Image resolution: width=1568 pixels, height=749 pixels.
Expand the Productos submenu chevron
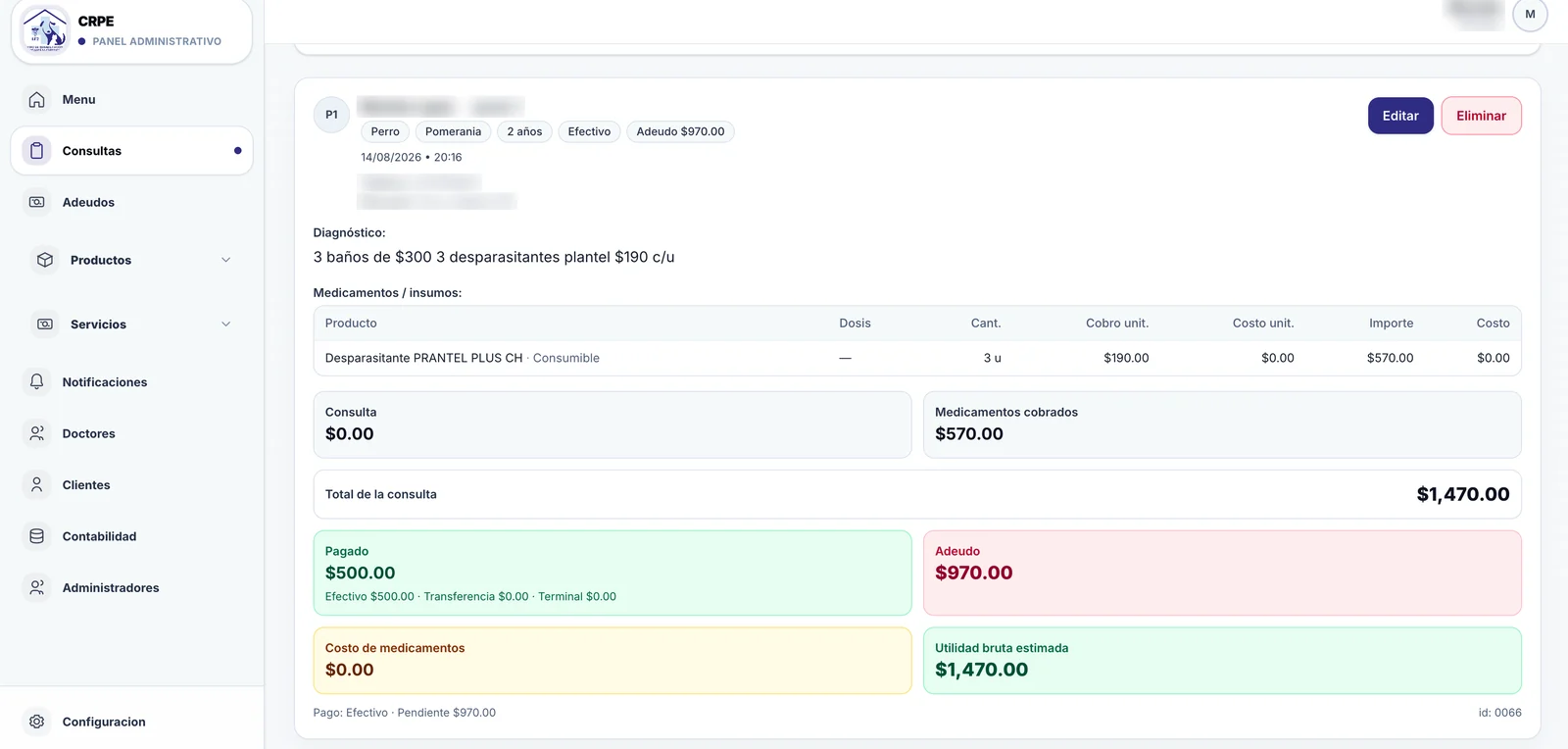click(x=226, y=260)
